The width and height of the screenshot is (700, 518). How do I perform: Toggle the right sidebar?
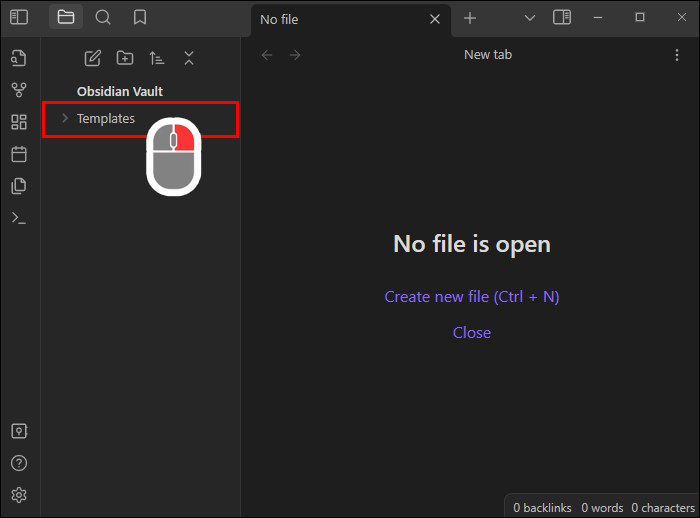point(562,17)
